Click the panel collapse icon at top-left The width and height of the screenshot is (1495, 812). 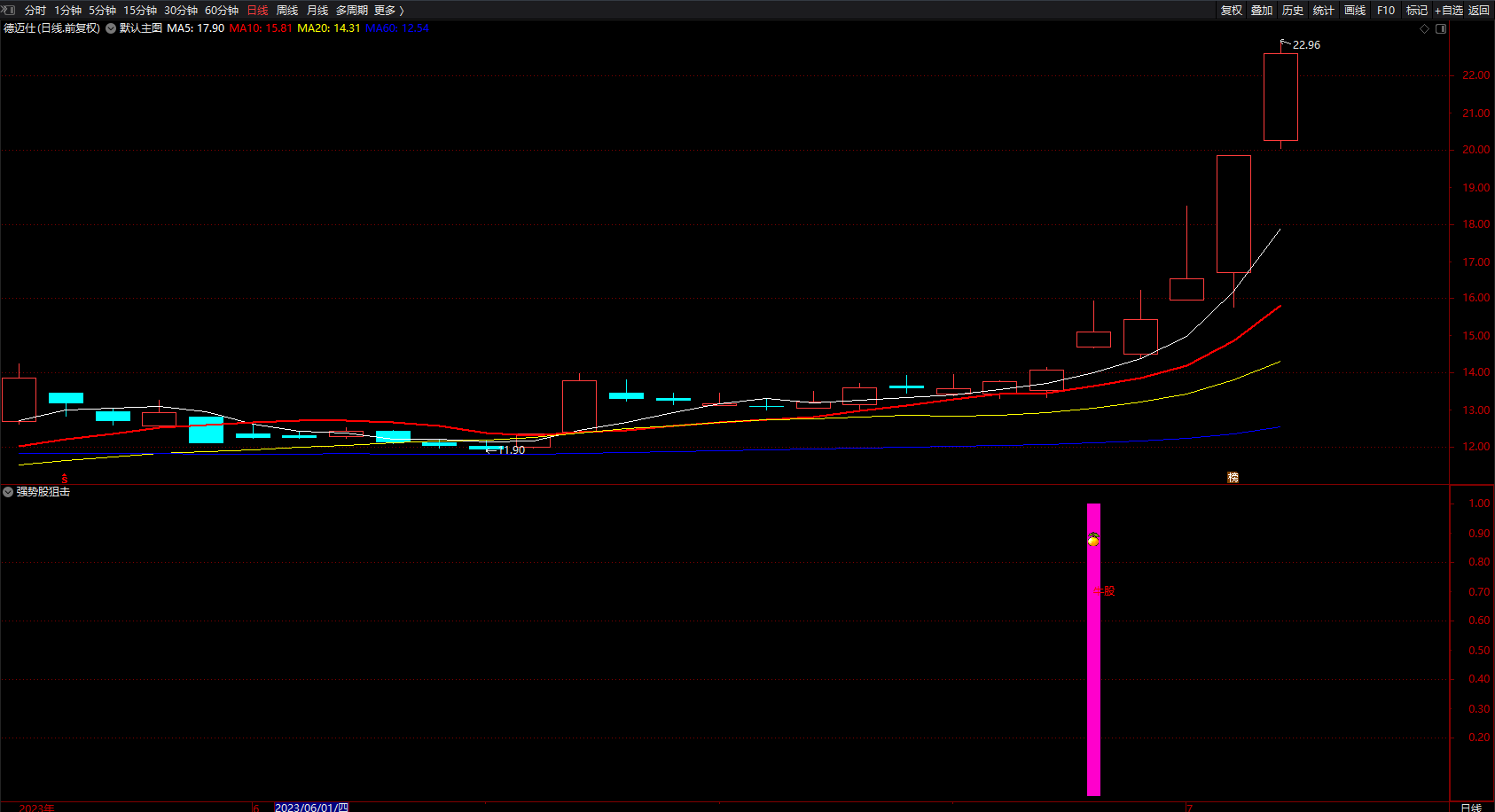tap(9, 10)
